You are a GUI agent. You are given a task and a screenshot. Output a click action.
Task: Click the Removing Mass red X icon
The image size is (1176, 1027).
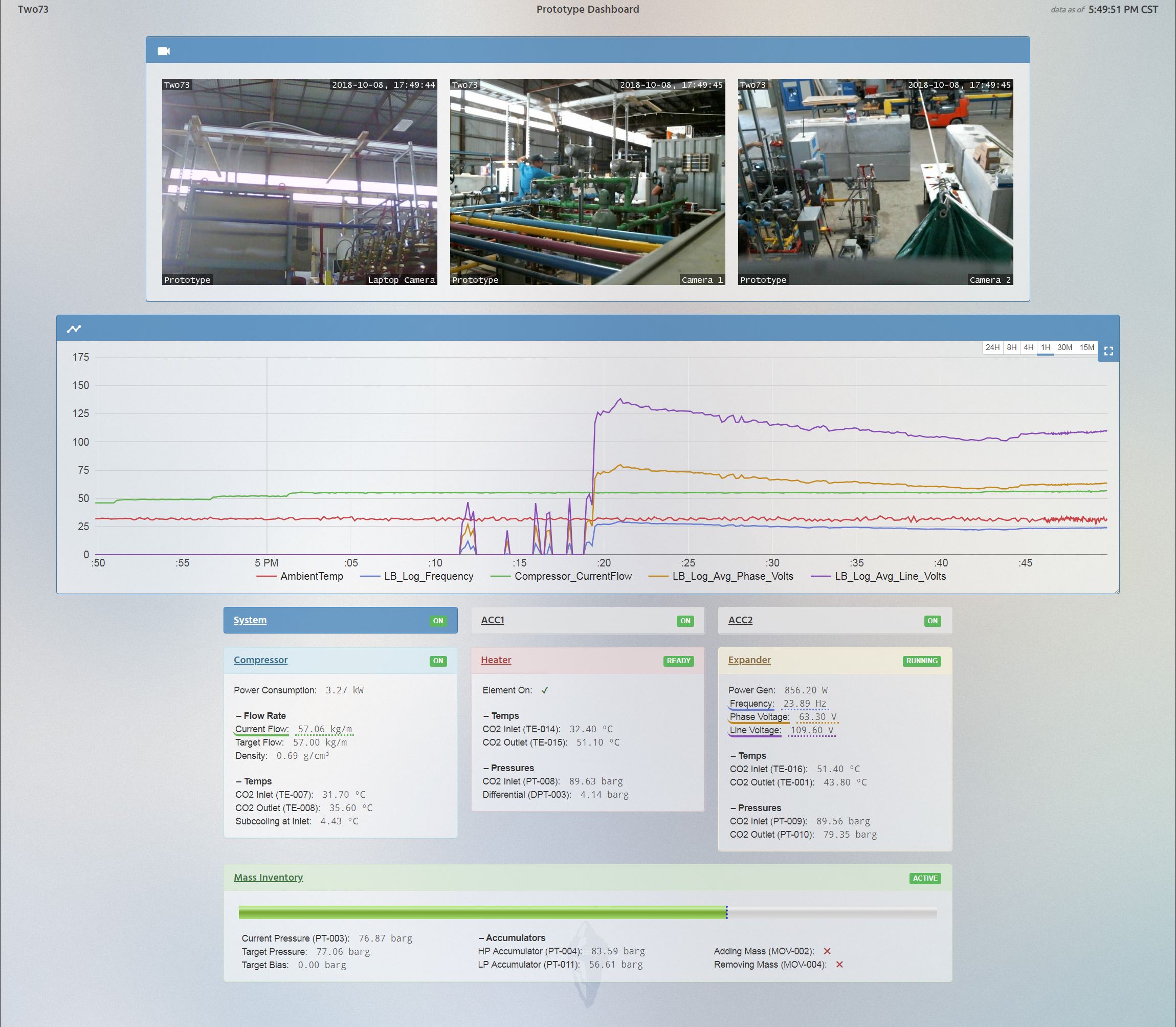tap(839, 965)
